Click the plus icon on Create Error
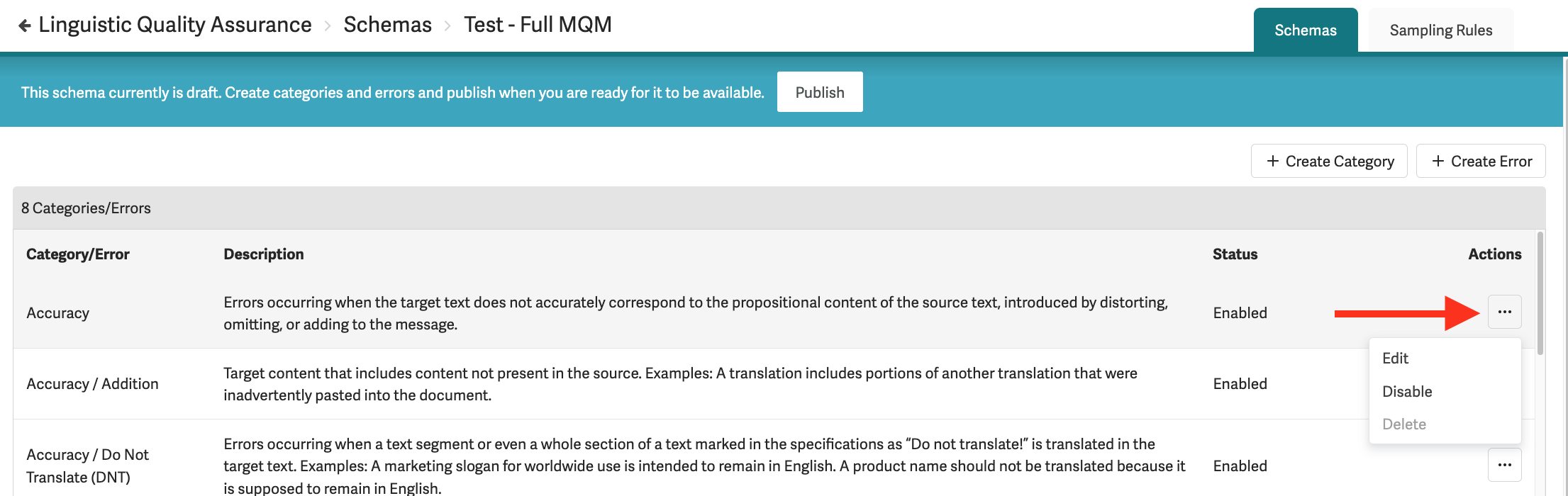 point(1438,162)
